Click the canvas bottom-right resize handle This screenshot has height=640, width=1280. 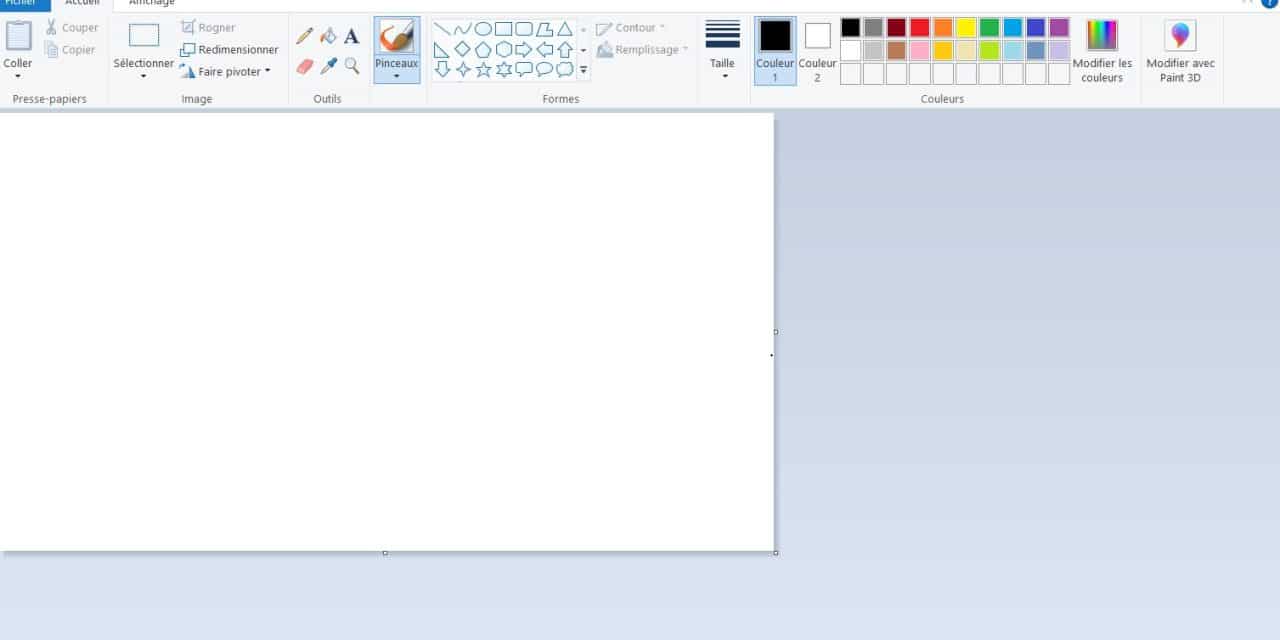pos(776,553)
